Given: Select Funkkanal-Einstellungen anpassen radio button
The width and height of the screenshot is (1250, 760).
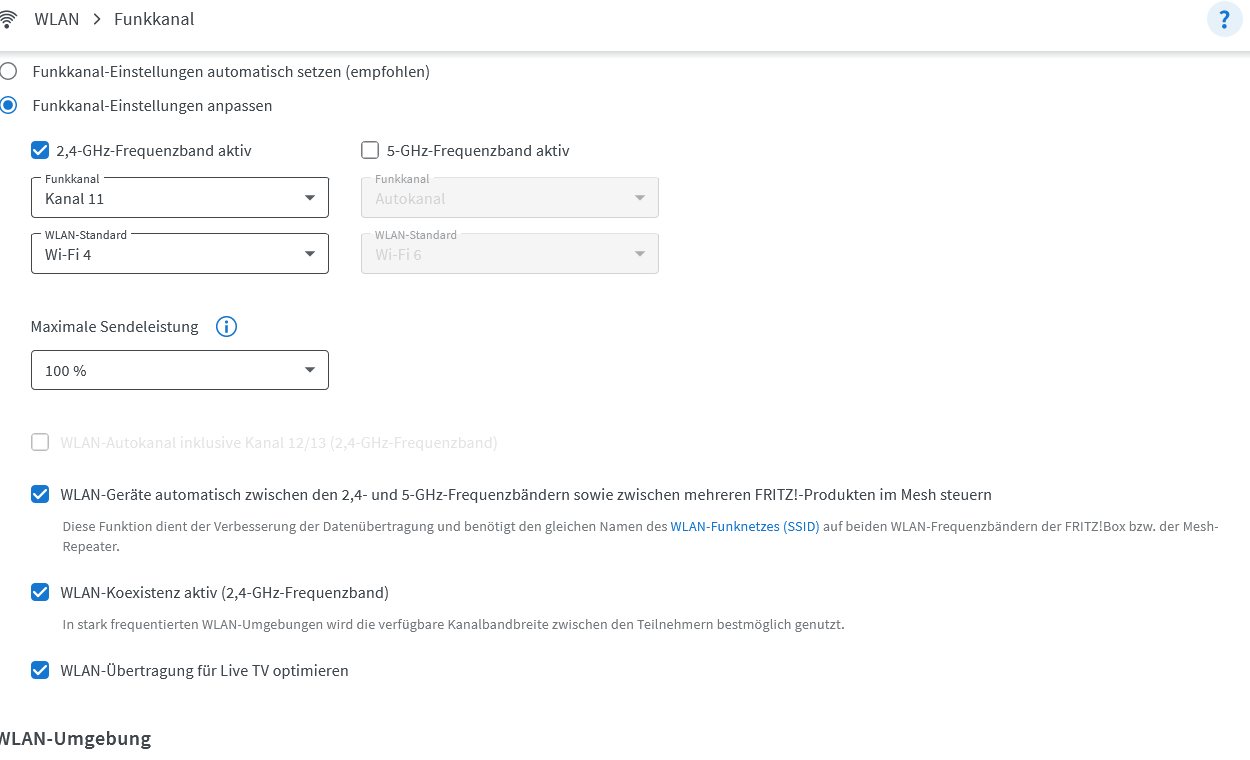Looking at the screenshot, I should point(8,105).
